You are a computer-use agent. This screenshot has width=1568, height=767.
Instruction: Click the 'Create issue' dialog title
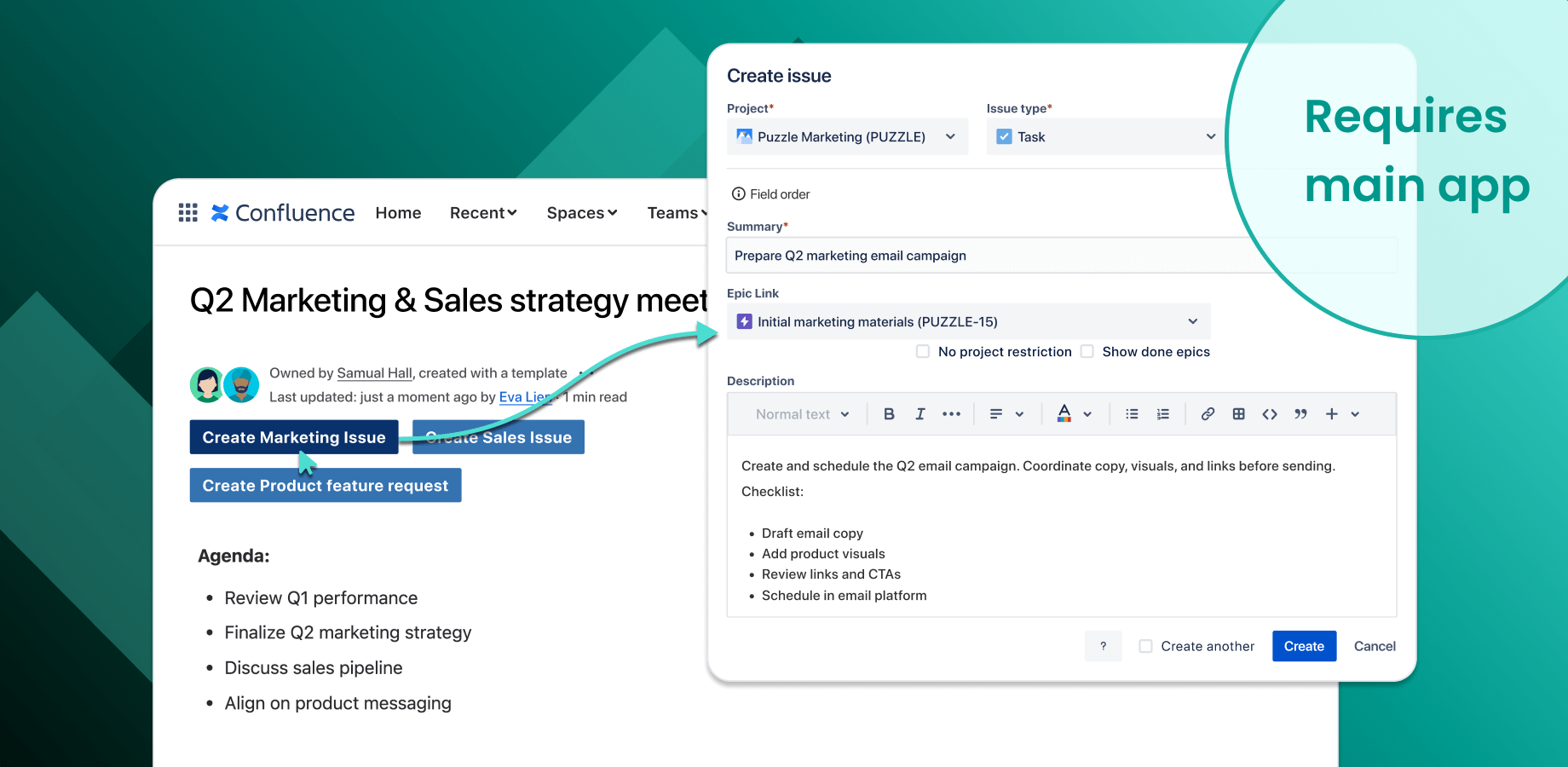779,76
